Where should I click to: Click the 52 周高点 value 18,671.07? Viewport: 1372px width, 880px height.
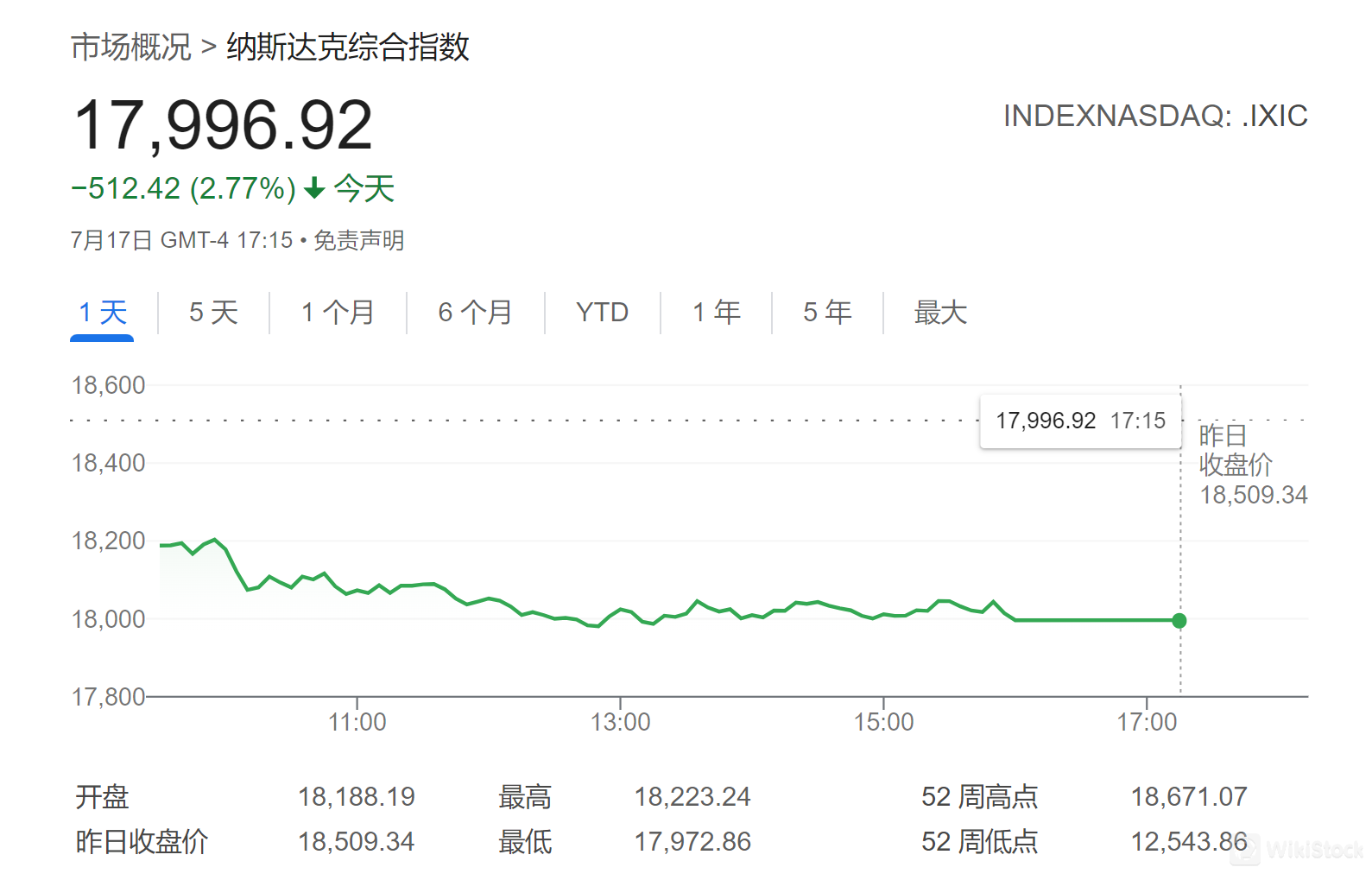pyautogui.click(x=1188, y=796)
